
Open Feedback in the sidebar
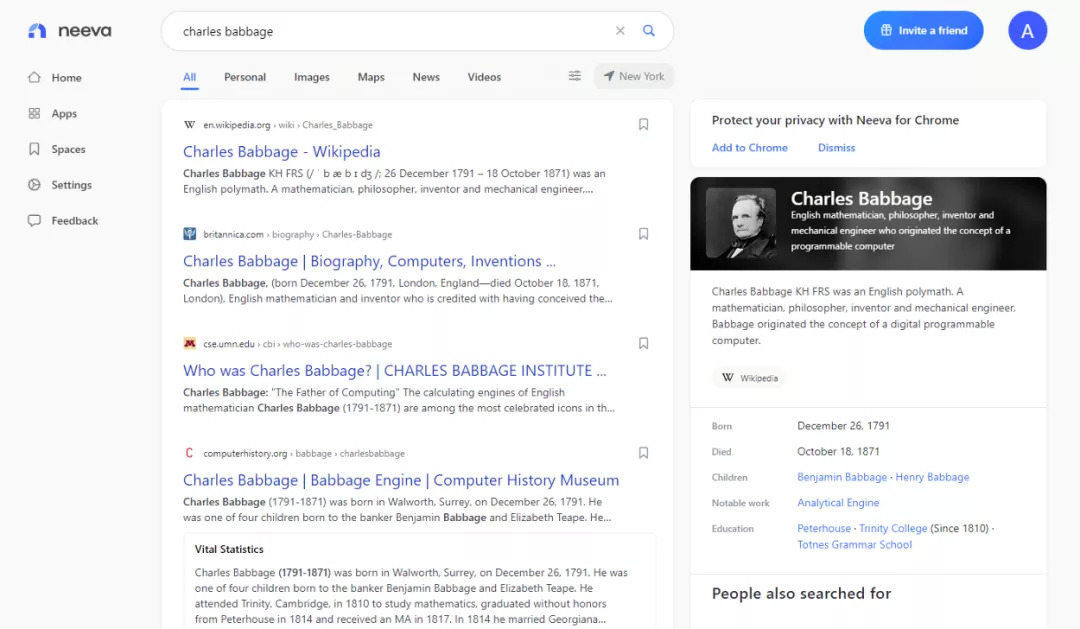coord(74,221)
